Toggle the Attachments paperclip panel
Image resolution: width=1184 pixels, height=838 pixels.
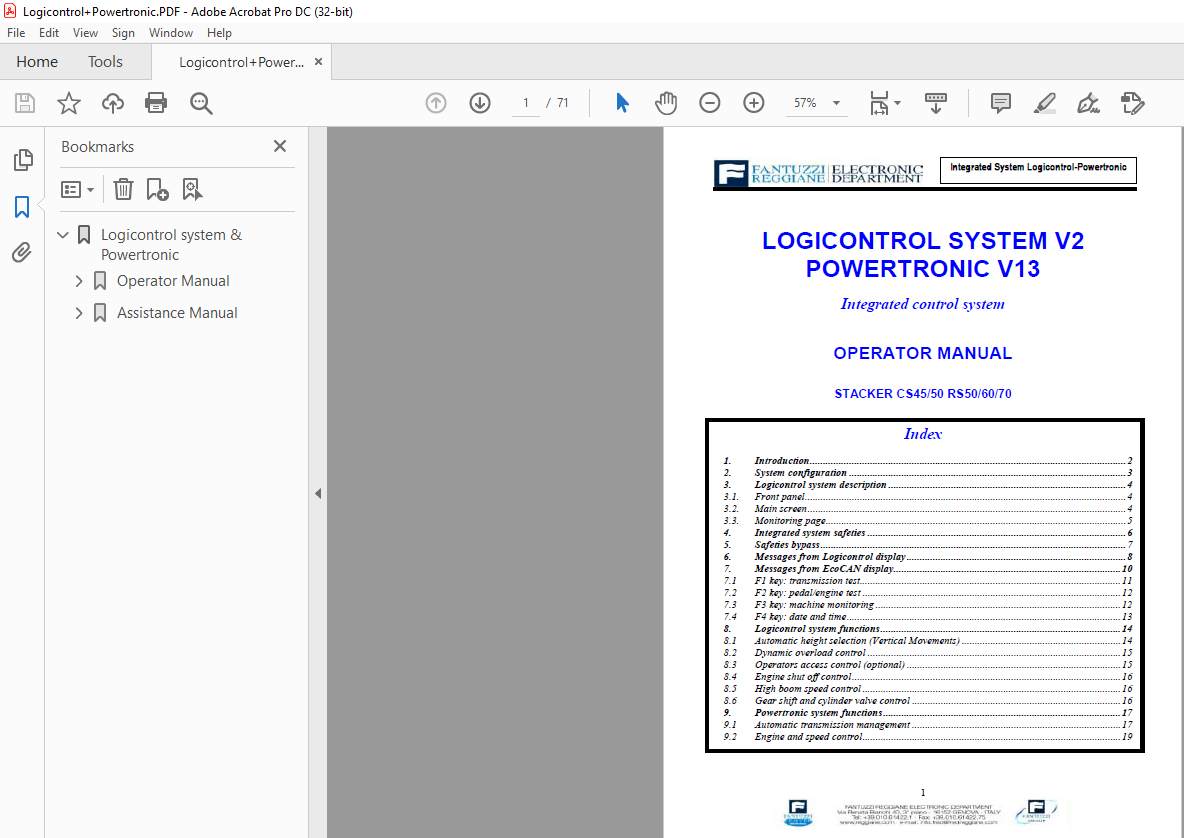(x=22, y=252)
